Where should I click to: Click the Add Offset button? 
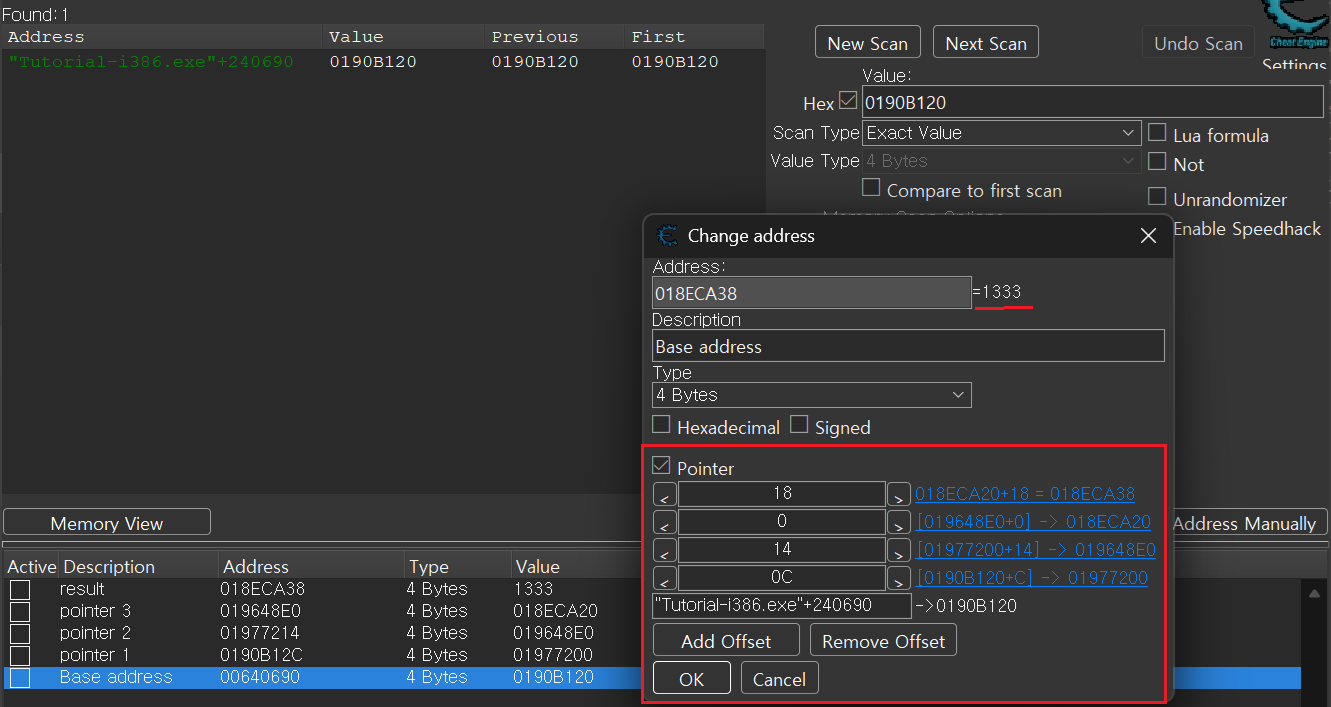point(725,641)
